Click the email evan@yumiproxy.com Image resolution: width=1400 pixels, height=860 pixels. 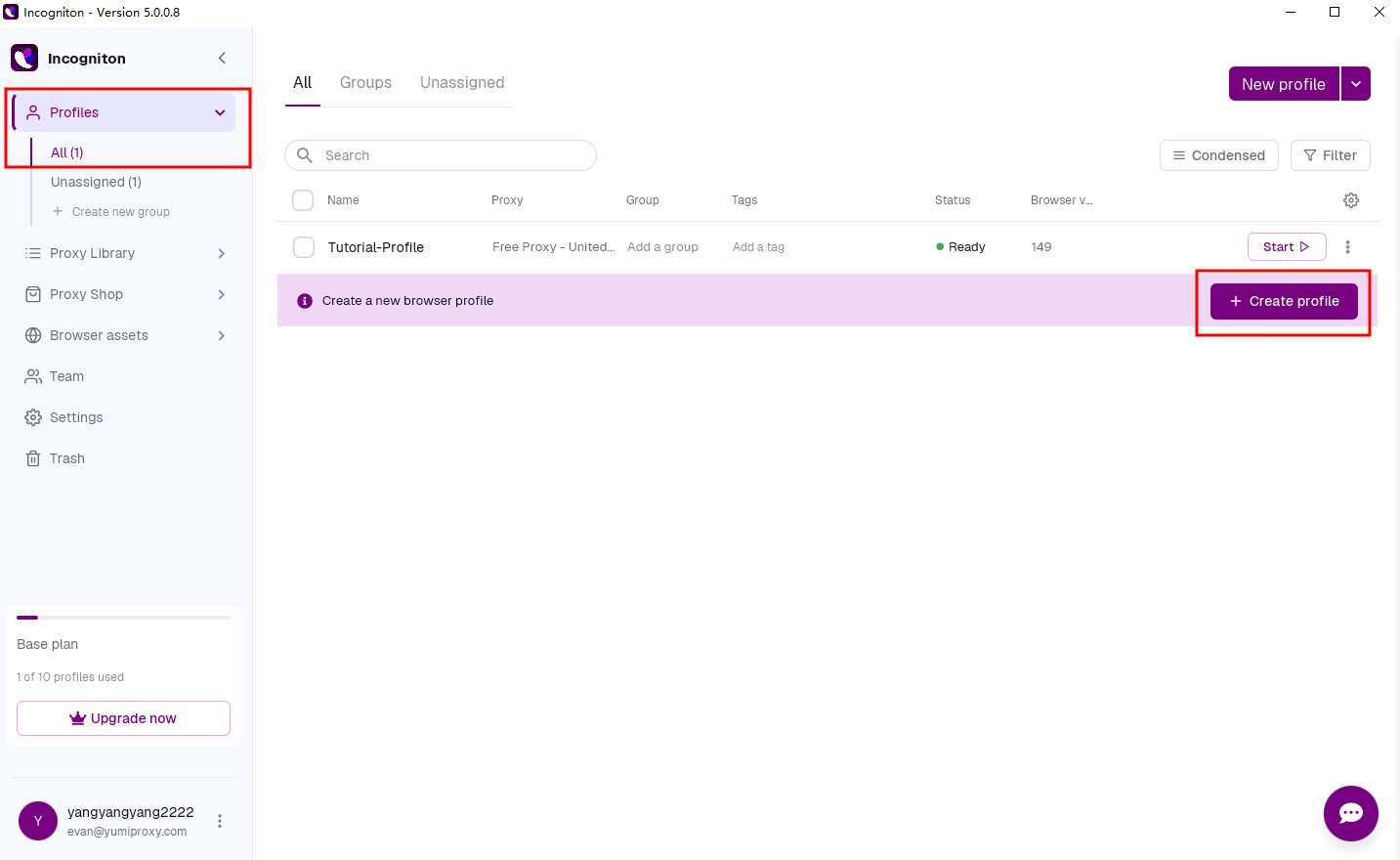(127, 832)
